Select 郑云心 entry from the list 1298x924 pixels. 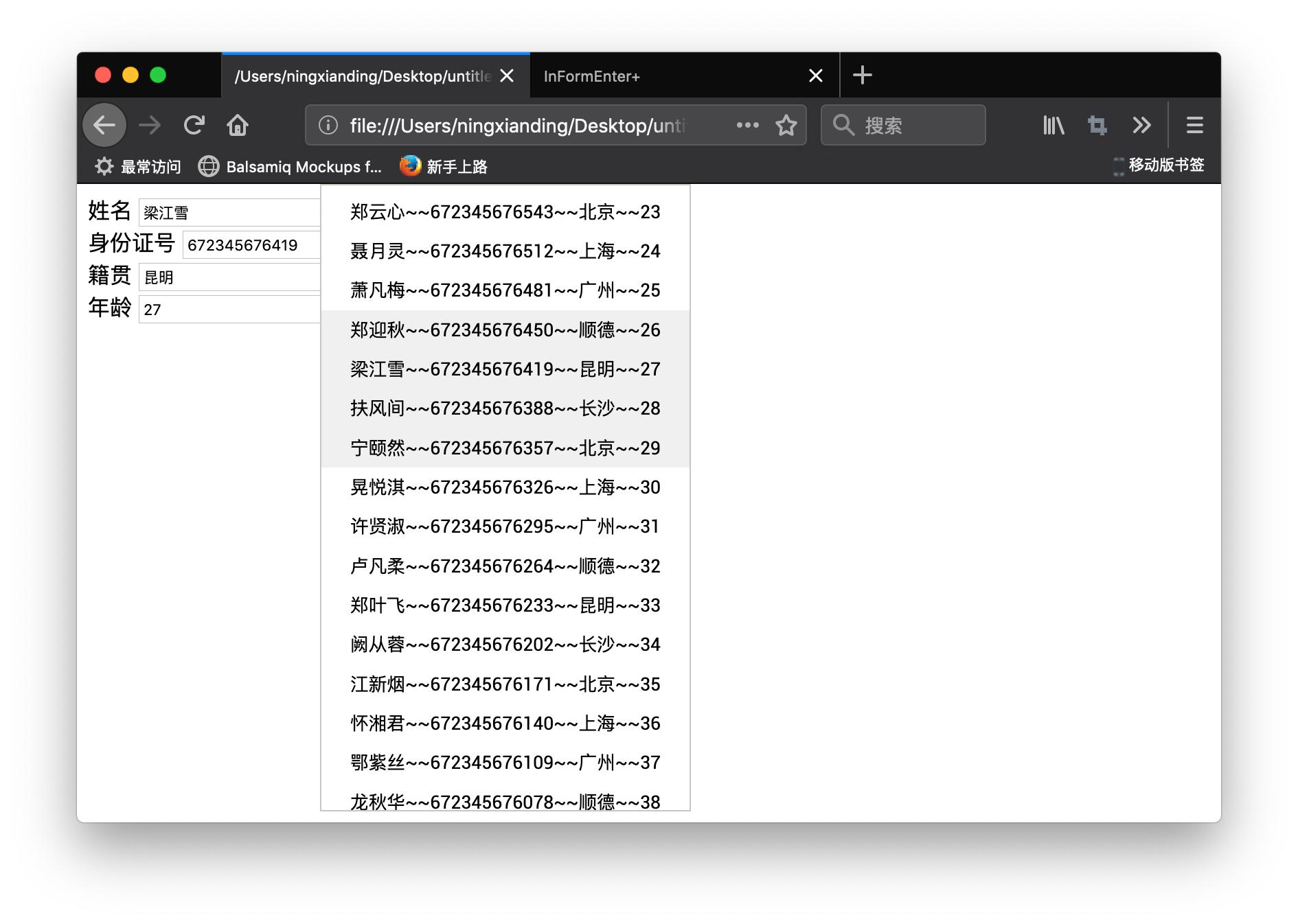pos(505,212)
